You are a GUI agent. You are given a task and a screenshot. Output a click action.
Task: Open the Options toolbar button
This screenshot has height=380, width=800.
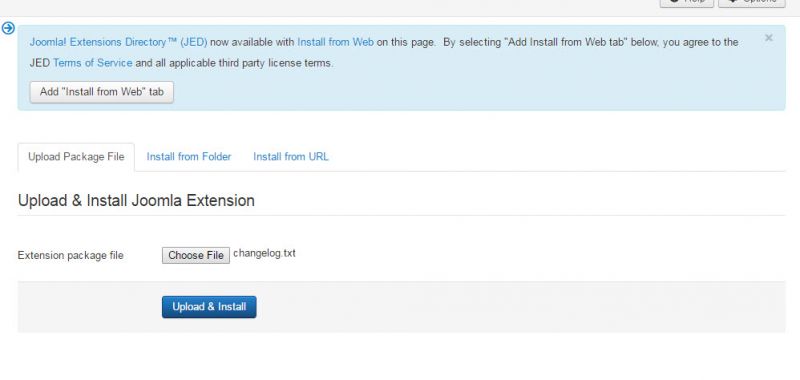pyautogui.click(x=752, y=3)
